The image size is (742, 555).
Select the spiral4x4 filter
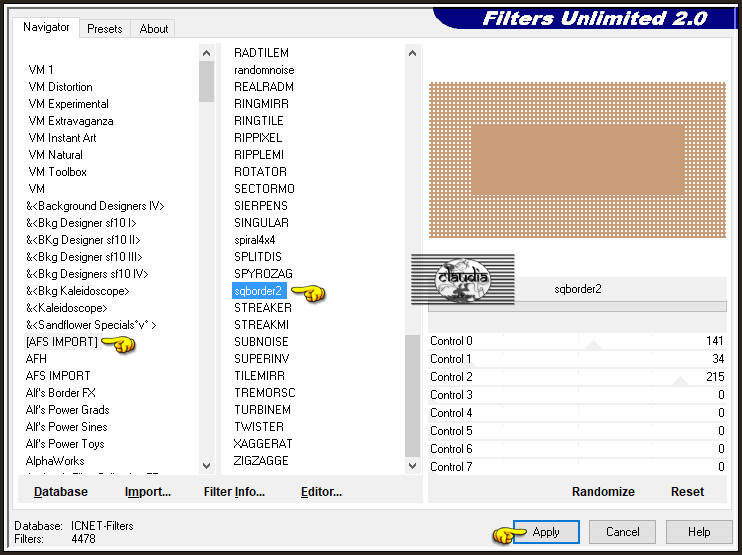(x=255, y=240)
